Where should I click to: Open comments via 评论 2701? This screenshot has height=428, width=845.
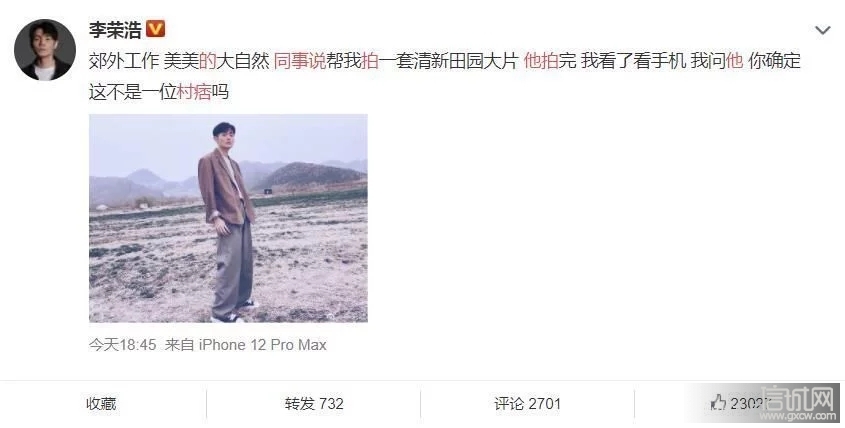tap(528, 403)
